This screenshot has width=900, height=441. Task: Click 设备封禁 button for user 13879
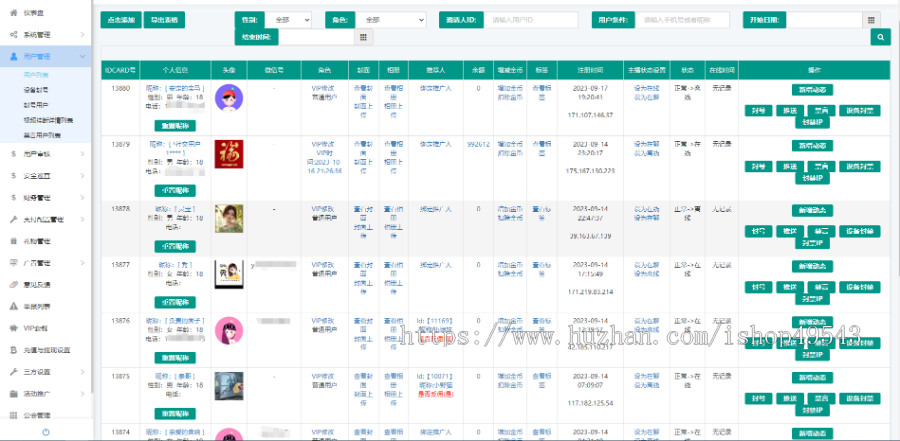(x=859, y=167)
